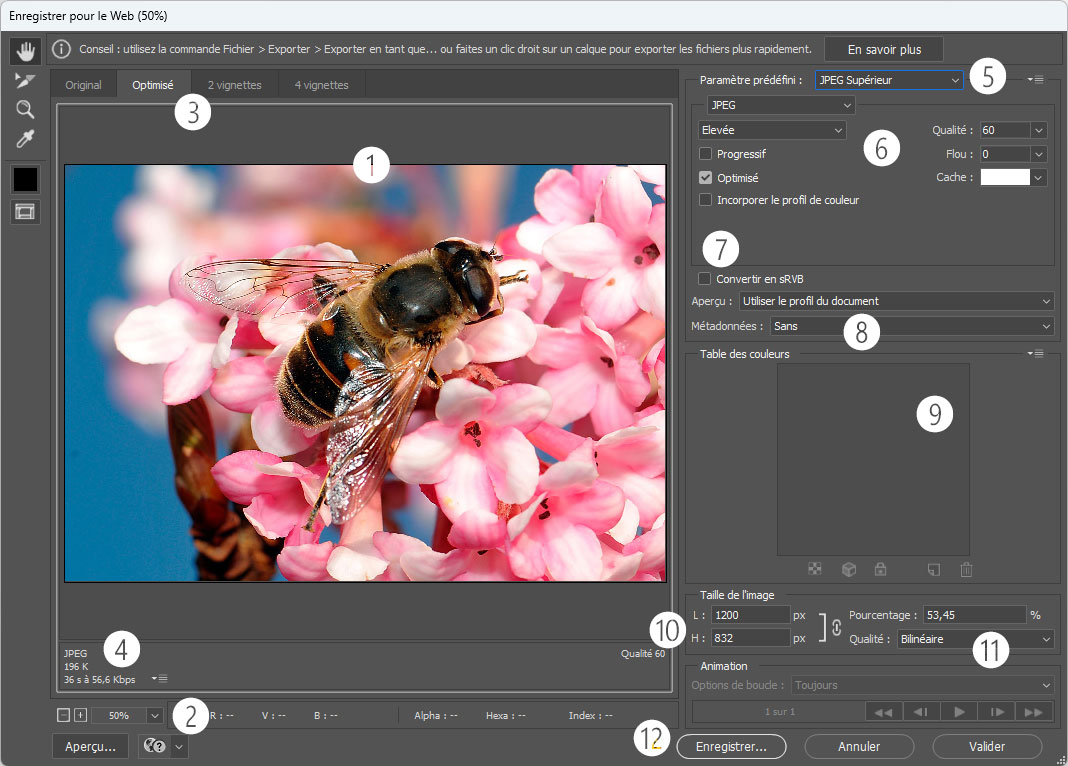
Task: Open the Elevée compression quality dropdown
Action: click(772, 129)
